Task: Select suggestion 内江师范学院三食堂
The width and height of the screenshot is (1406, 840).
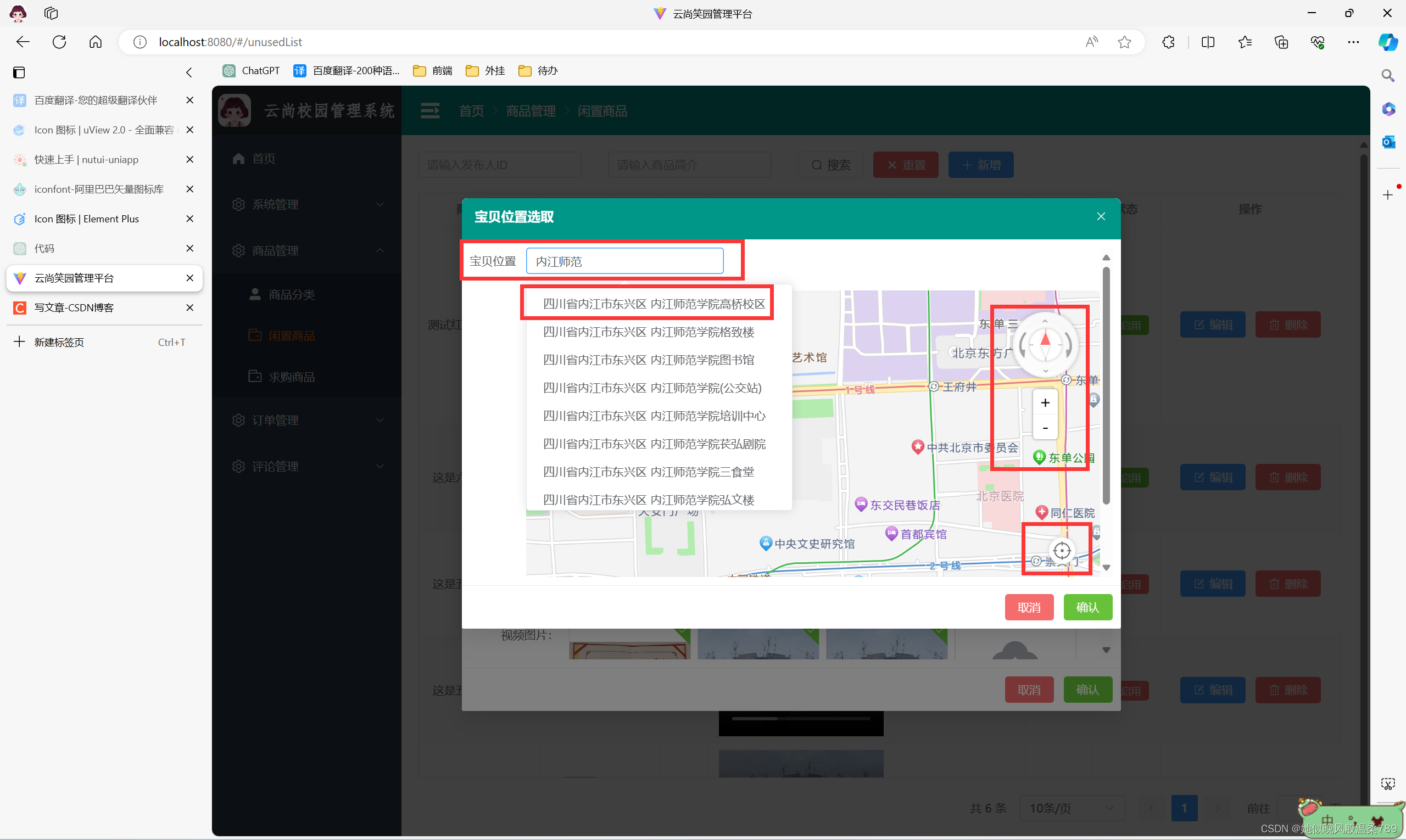Action: click(x=659, y=472)
